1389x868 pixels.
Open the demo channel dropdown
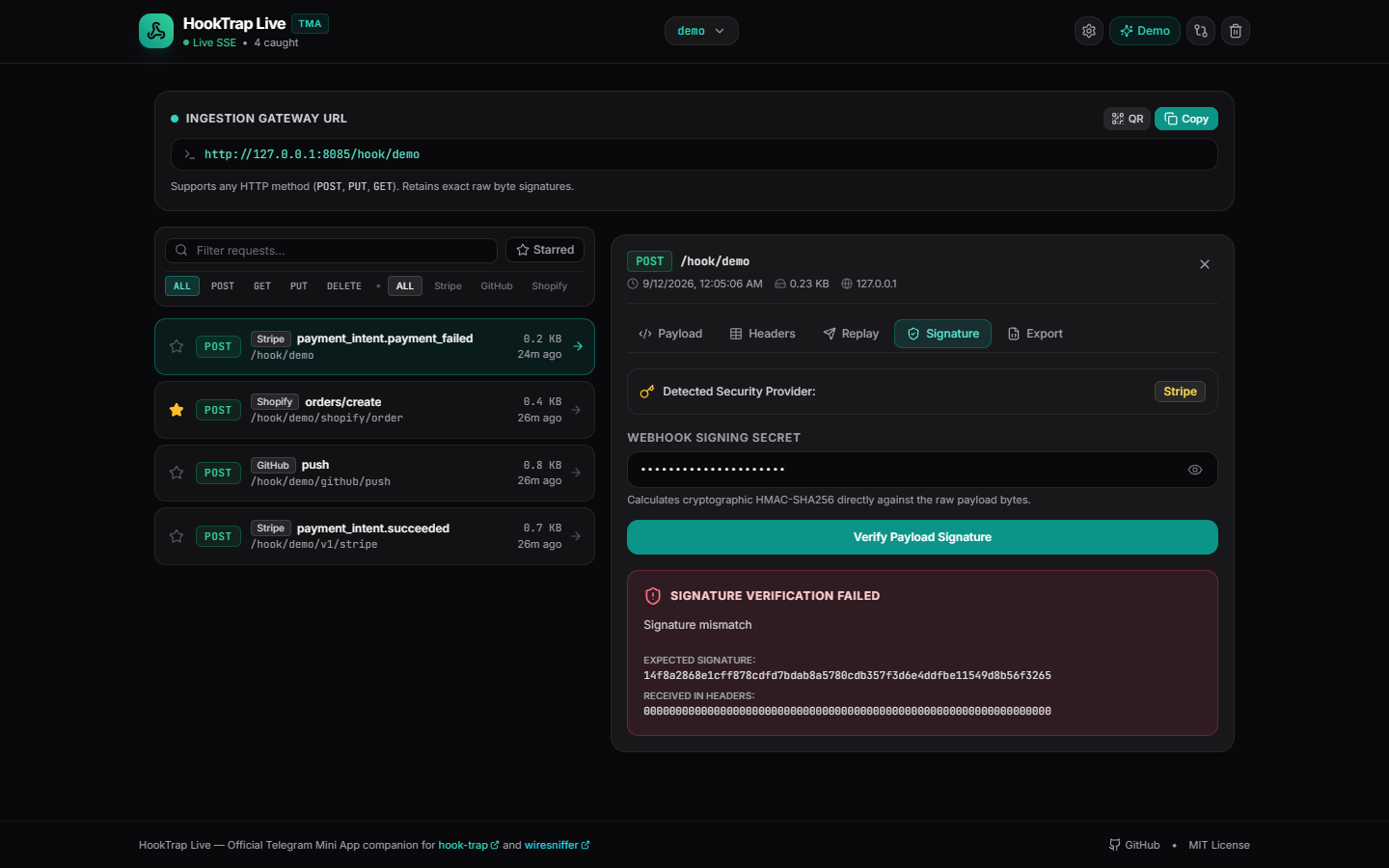(x=701, y=31)
